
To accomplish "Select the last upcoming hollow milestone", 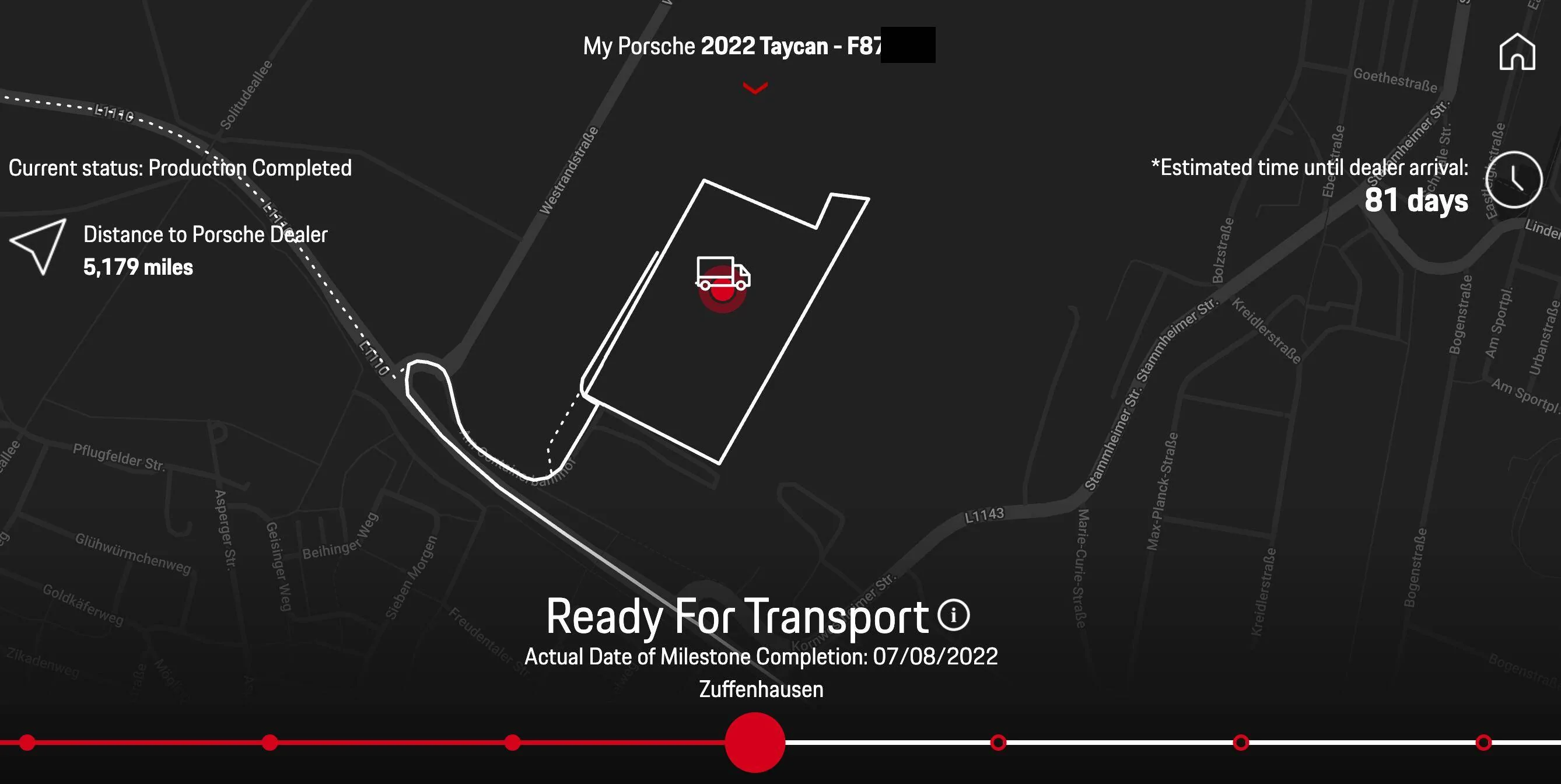I will [x=1483, y=742].
